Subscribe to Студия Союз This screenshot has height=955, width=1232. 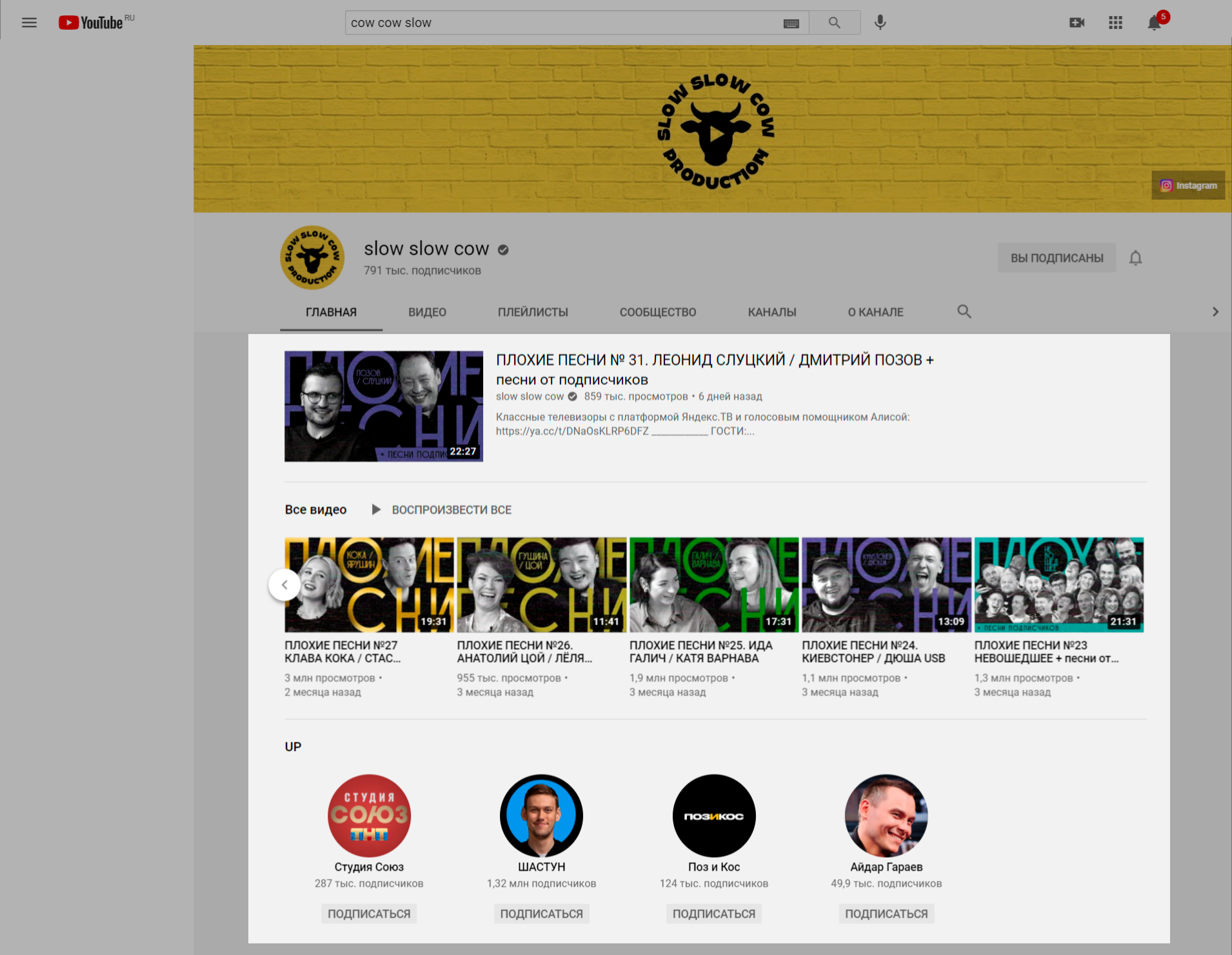(369, 914)
